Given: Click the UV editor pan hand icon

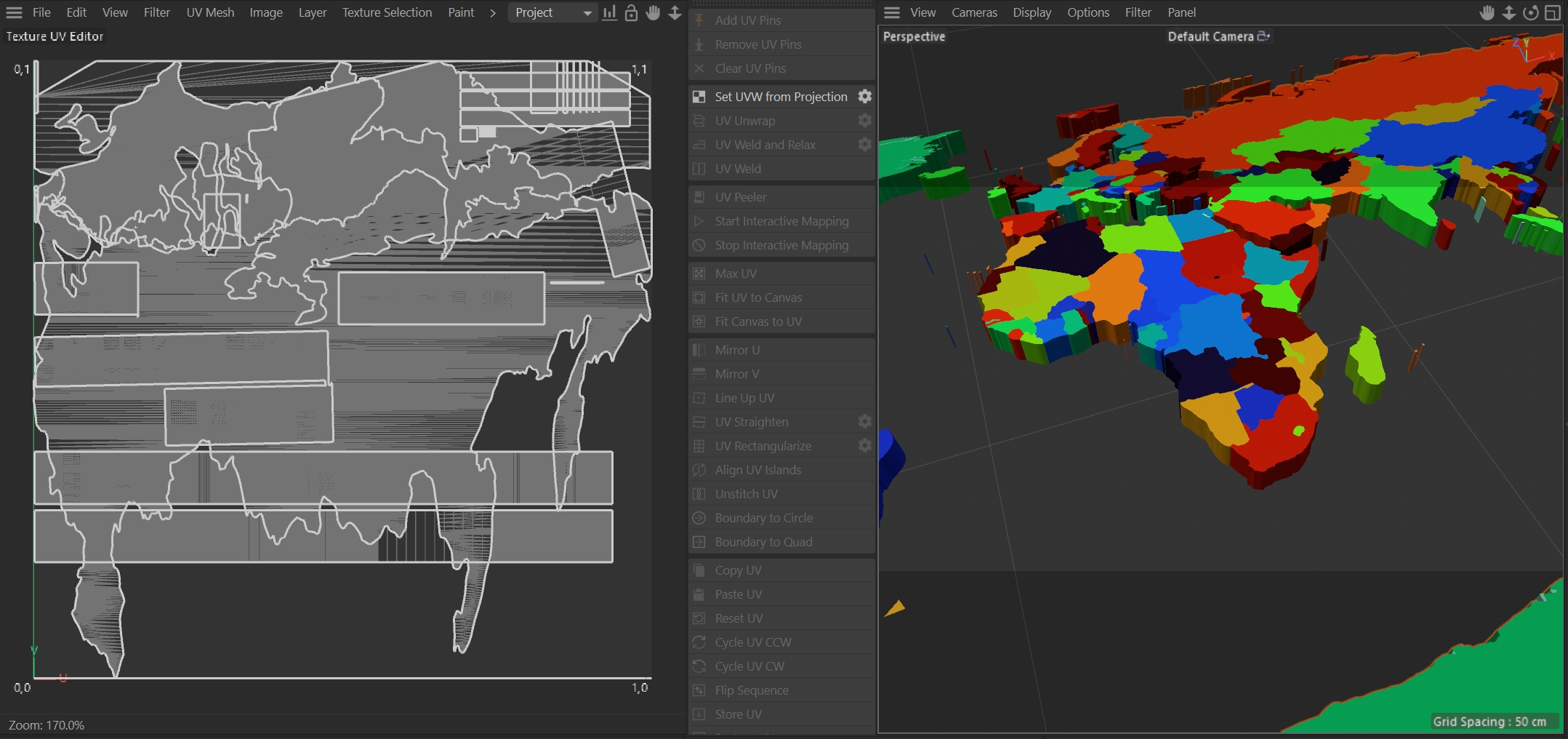Looking at the screenshot, I should pos(653,12).
